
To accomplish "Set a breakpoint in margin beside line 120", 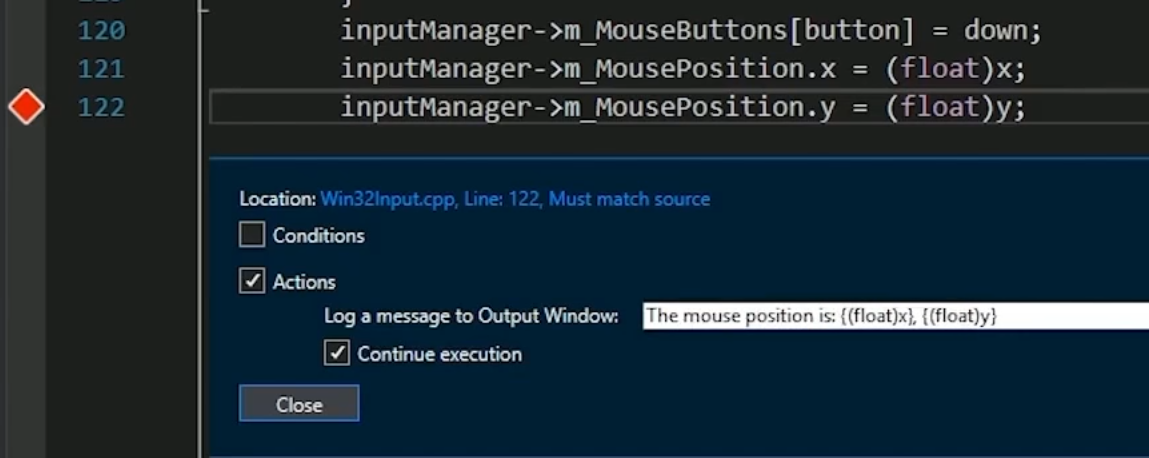I will tap(26, 31).
